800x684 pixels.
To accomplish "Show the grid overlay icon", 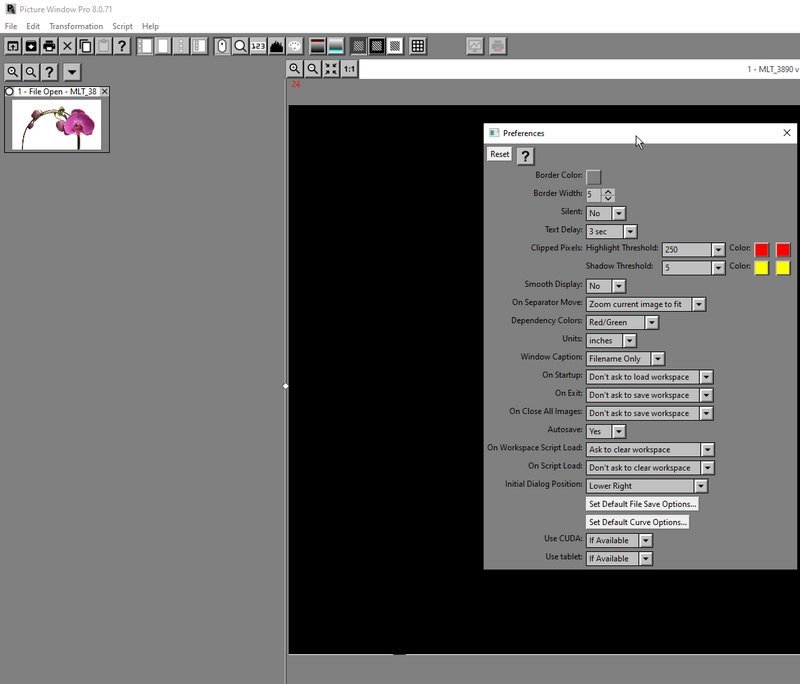I will 418,46.
